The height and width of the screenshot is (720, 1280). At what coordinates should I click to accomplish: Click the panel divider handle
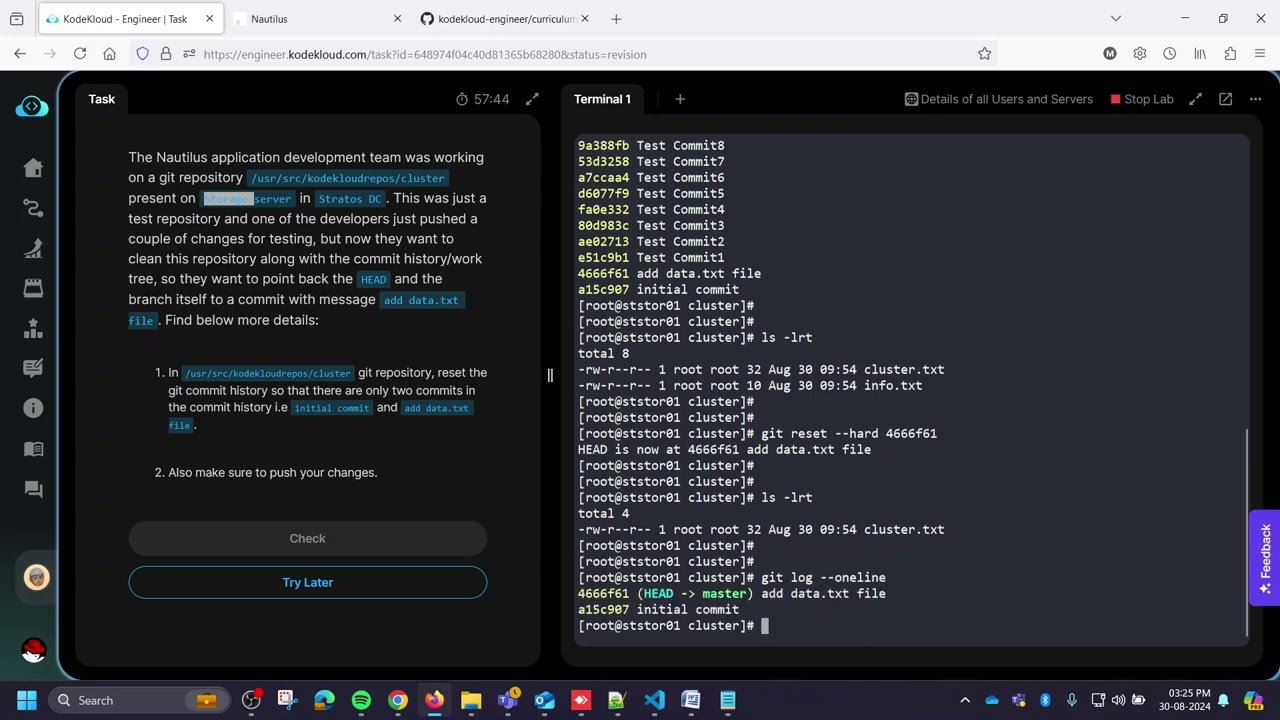(550, 375)
